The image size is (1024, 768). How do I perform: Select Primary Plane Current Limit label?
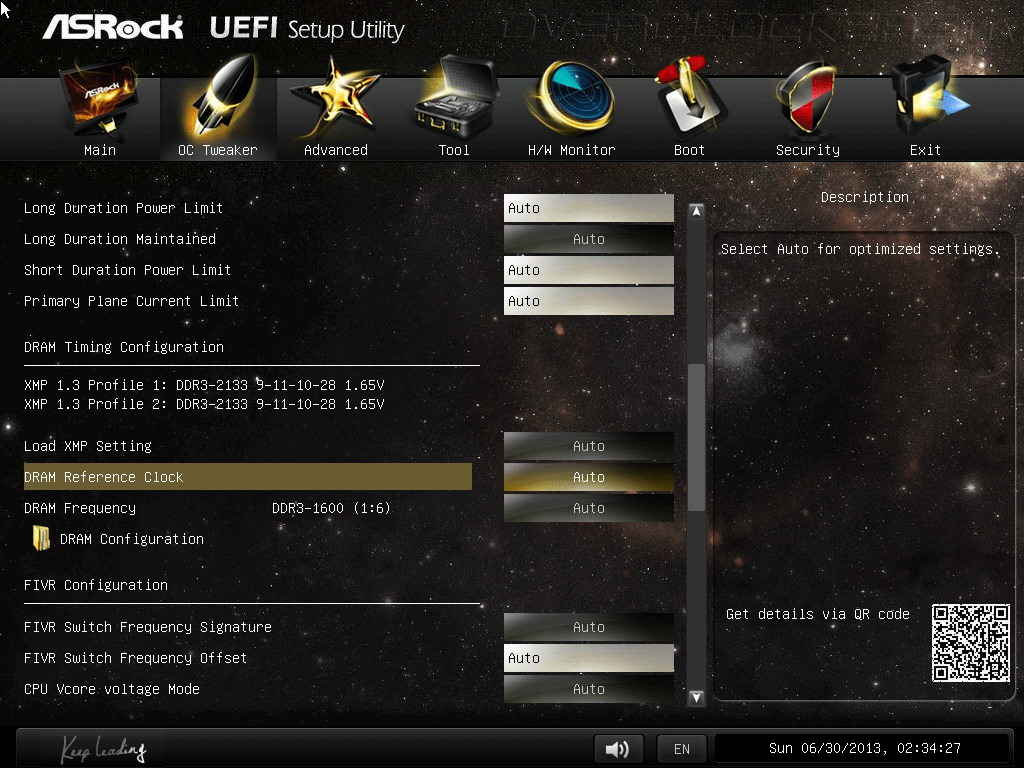[x=131, y=301]
